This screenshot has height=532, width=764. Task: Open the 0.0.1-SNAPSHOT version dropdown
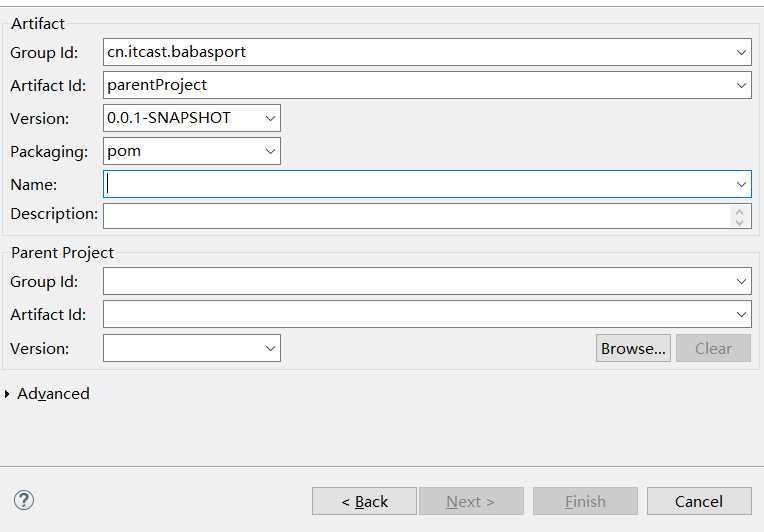270,118
